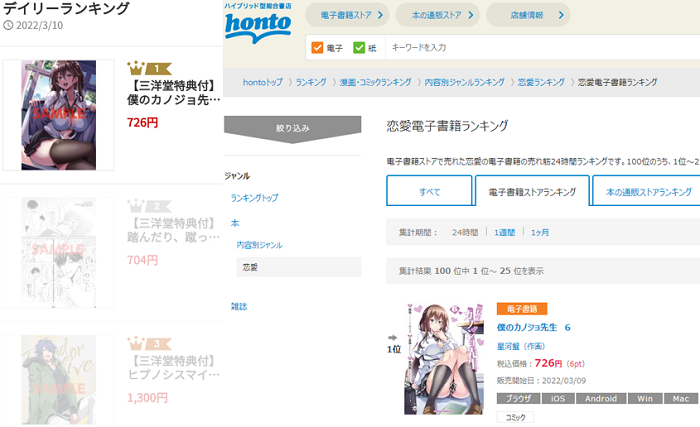Expand the 電子書籍ストア menu arrow
This screenshot has height=427, width=700.
point(380,15)
